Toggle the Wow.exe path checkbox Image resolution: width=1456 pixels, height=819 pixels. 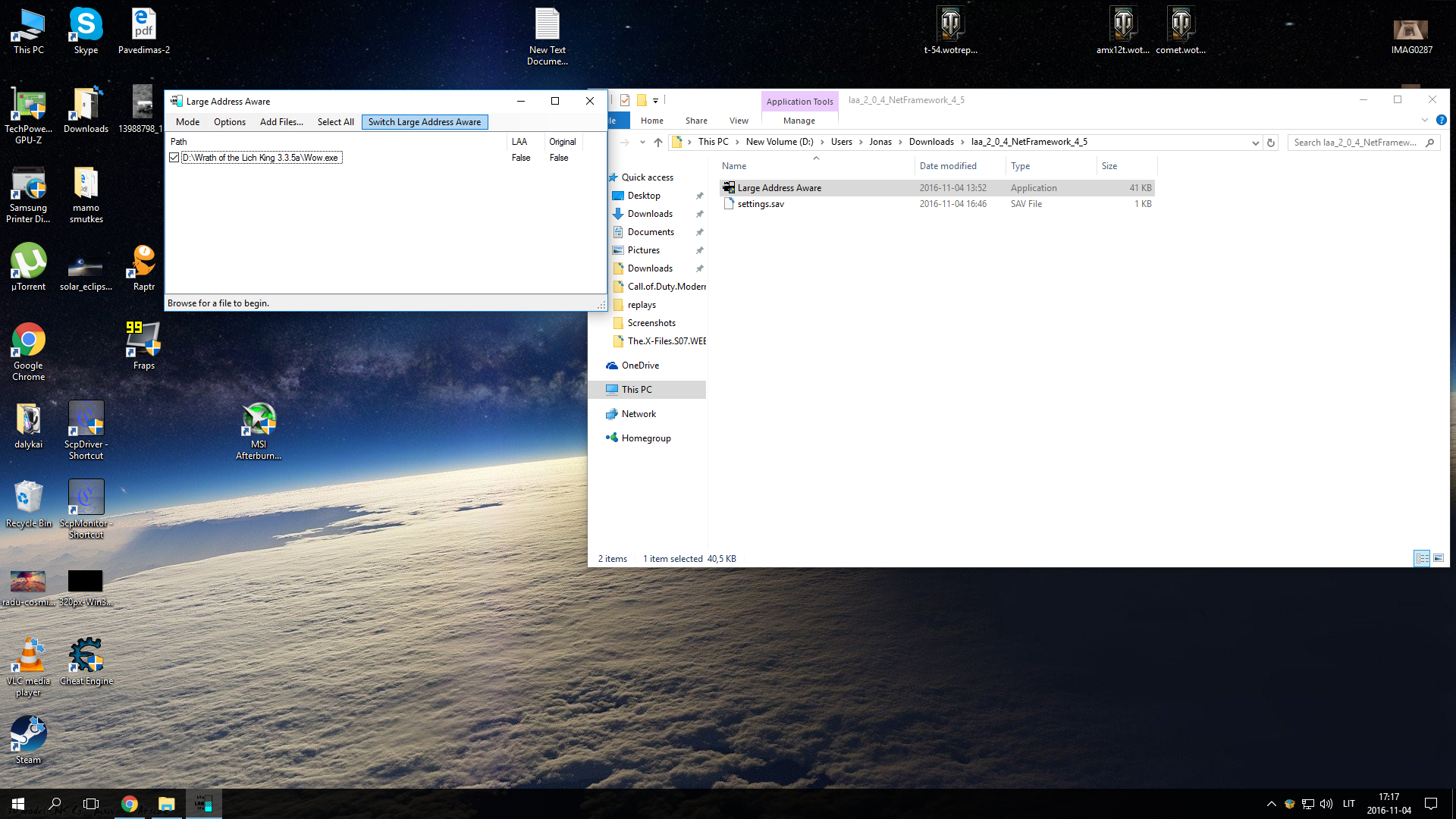point(174,158)
